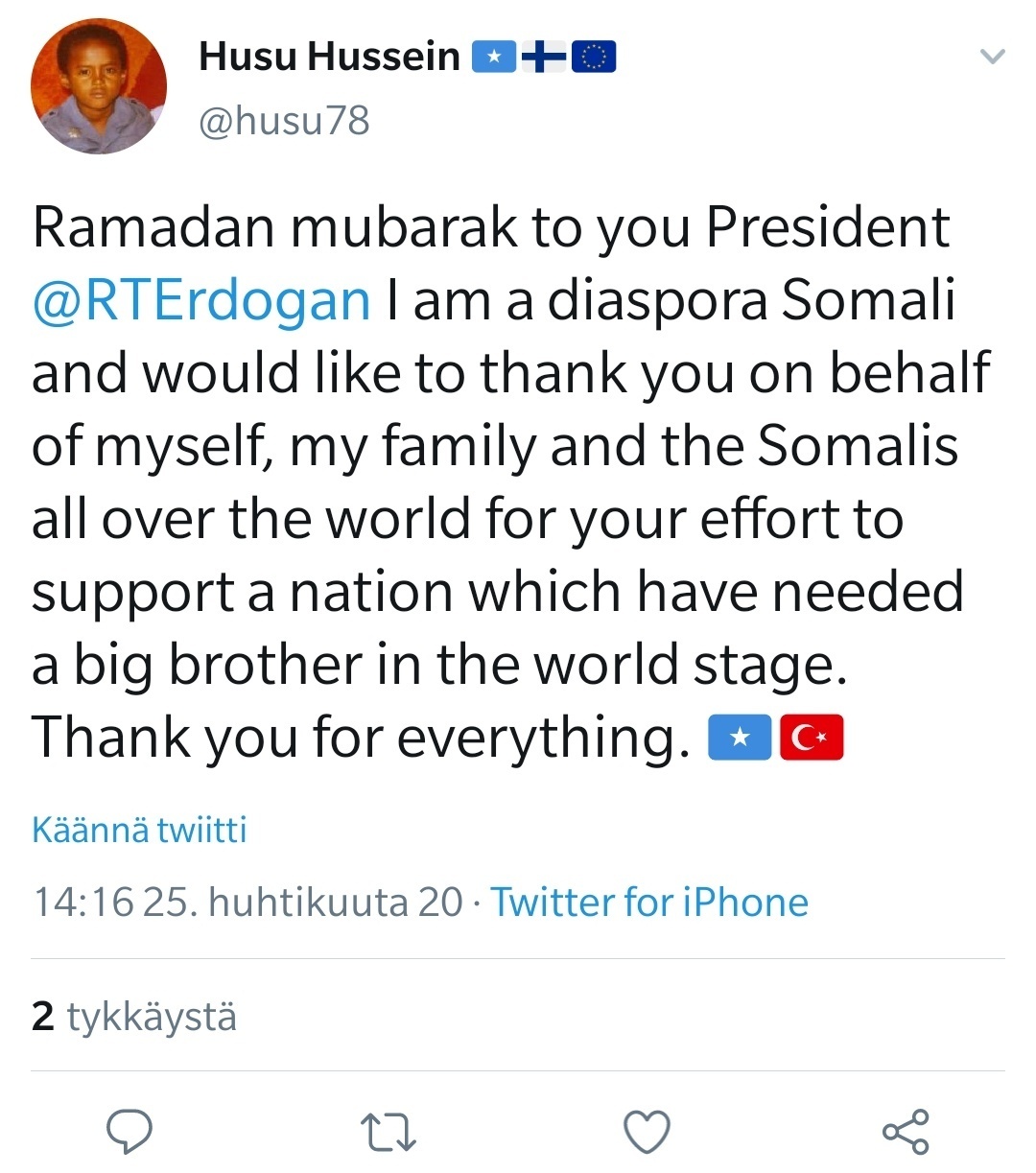Screen dimensions: 1036x1173
Task: Like the tweet with the heart icon
Action: pos(647,1132)
